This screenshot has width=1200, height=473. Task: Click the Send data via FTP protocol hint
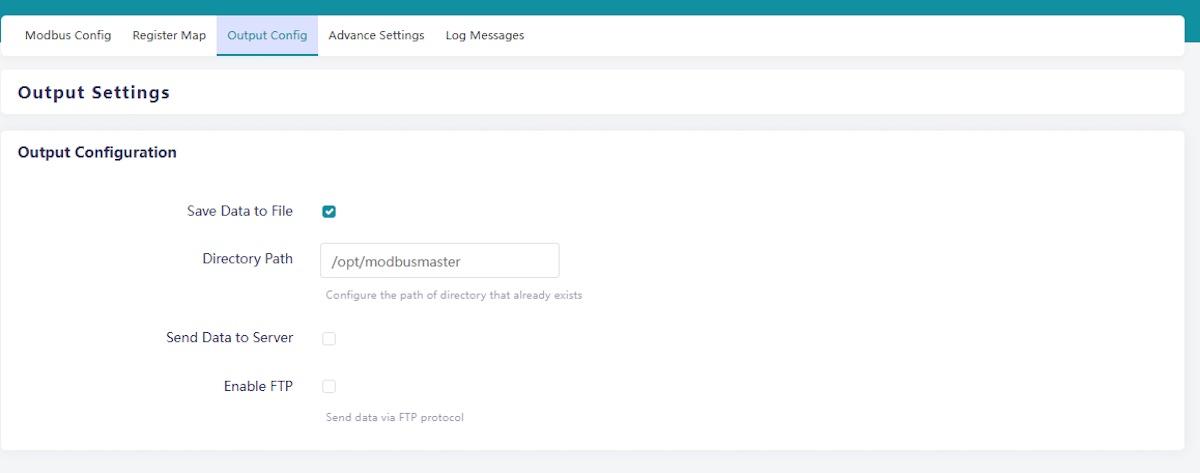395,417
